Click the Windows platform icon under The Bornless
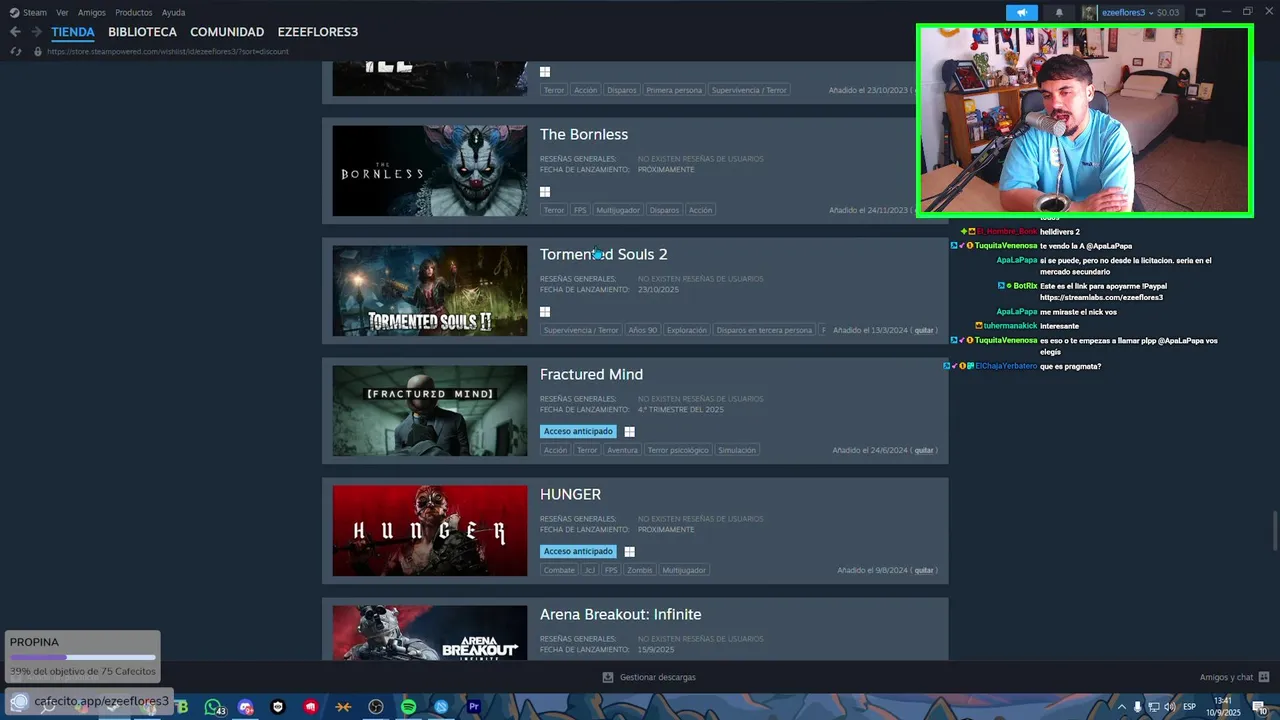The height and width of the screenshot is (720, 1280). click(x=545, y=192)
